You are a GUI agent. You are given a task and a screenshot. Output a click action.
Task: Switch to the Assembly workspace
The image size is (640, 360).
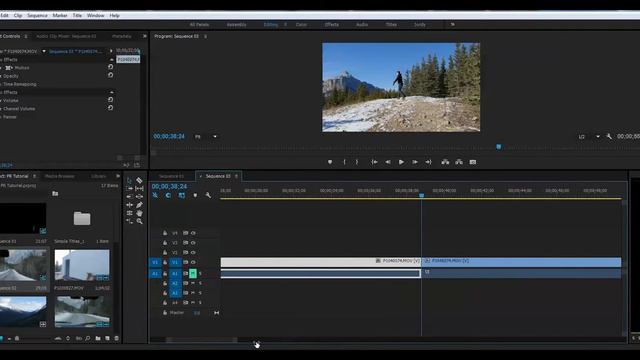click(236, 24)
